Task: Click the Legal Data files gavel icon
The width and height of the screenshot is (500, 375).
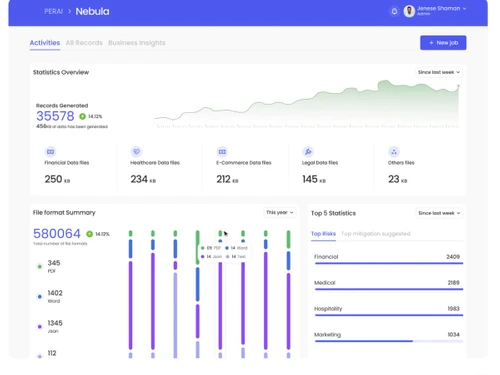Action: [x=308, y=152]
